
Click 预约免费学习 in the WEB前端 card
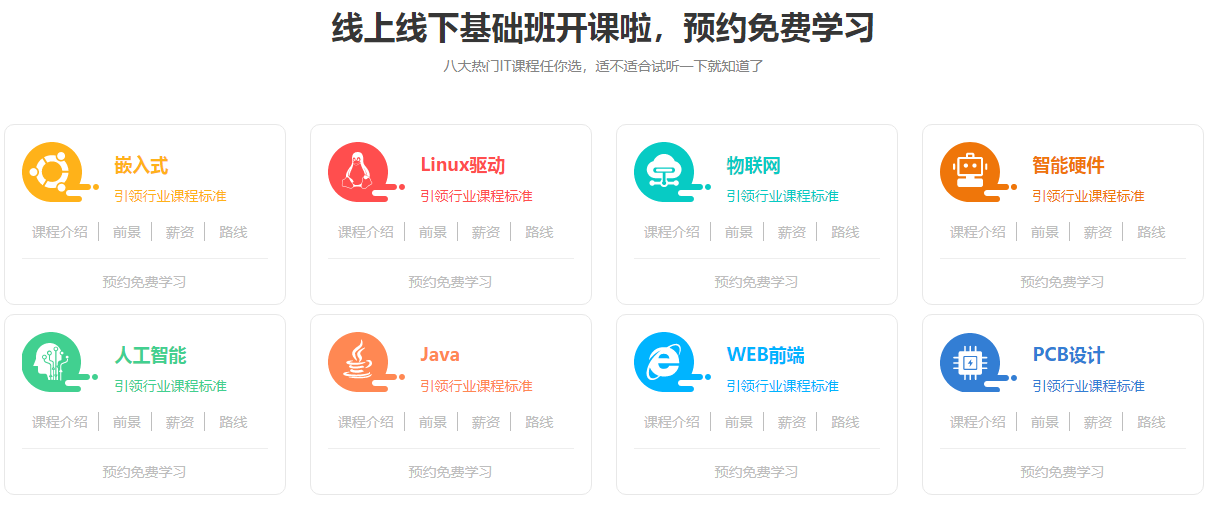757,472
